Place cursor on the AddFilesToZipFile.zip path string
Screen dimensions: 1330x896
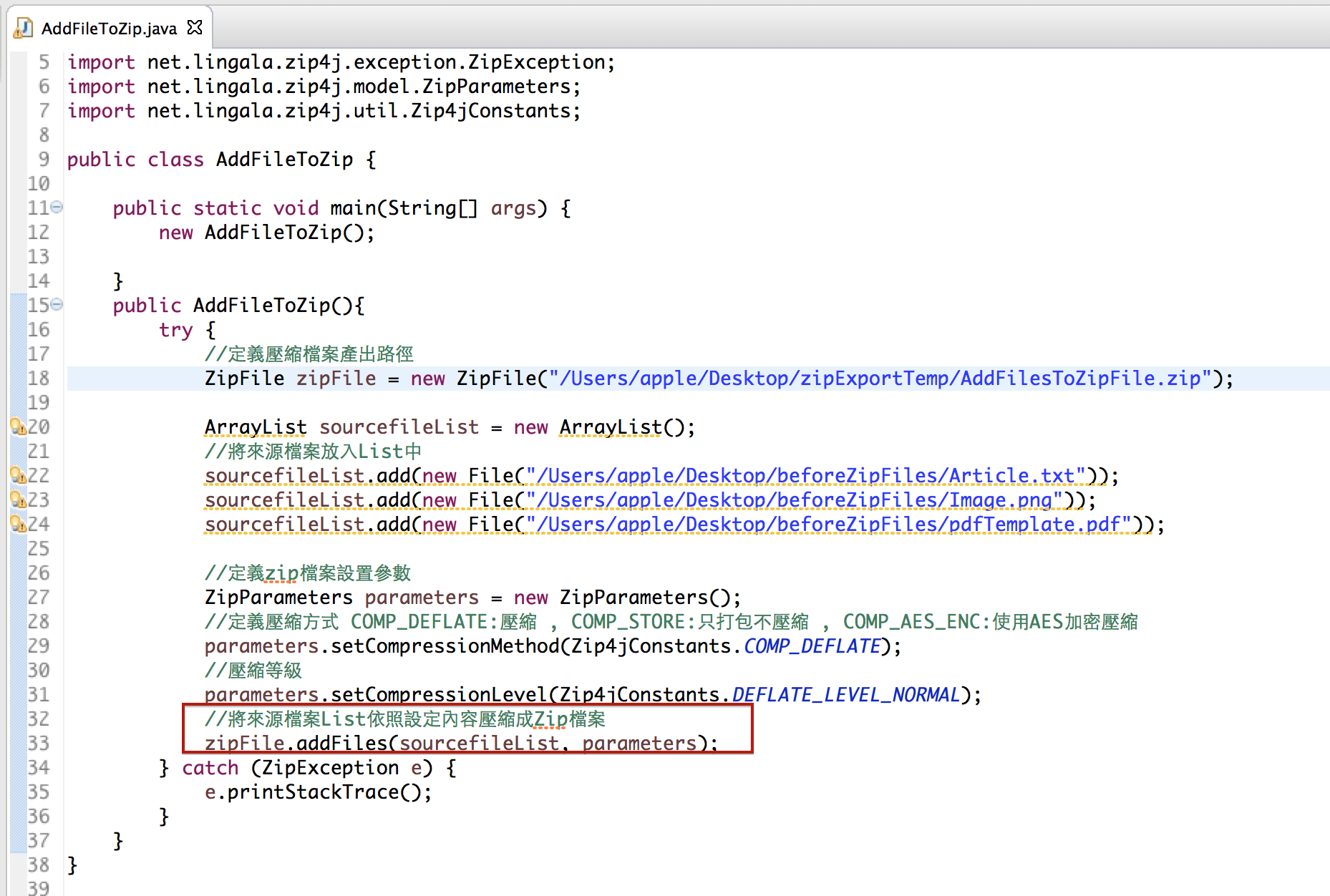coord(879,379)
